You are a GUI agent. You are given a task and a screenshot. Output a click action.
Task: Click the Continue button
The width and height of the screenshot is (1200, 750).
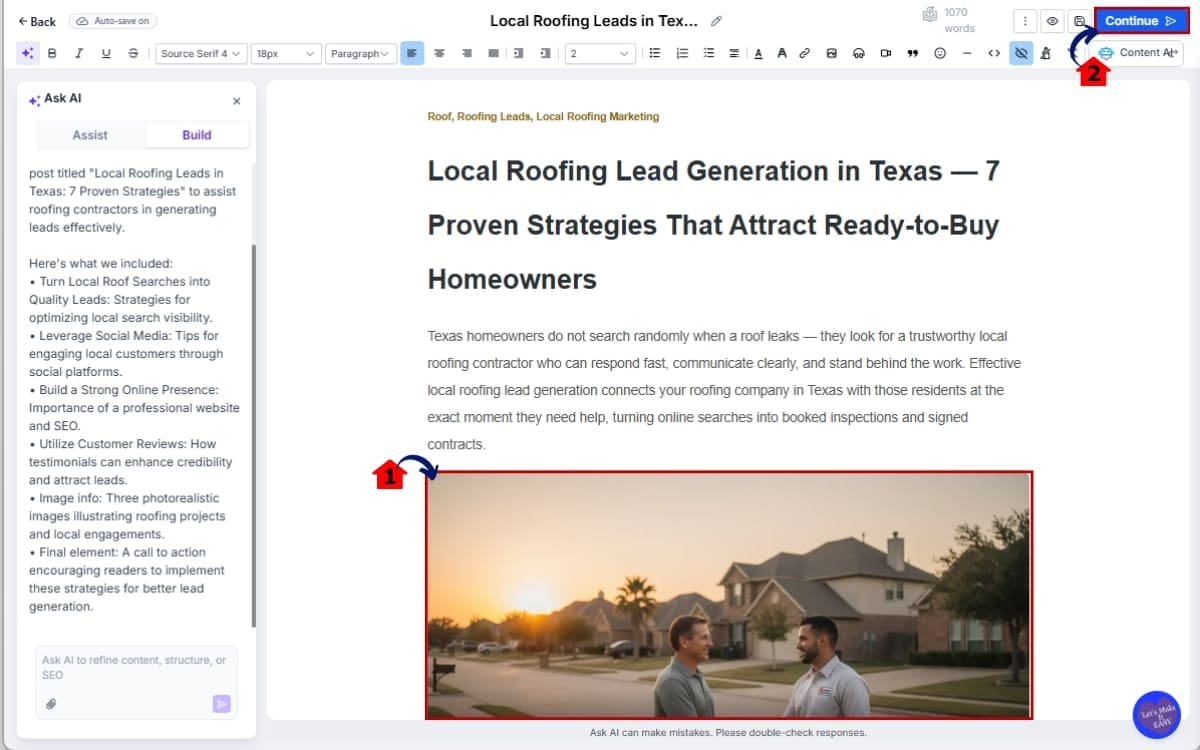coord(1141,21)
